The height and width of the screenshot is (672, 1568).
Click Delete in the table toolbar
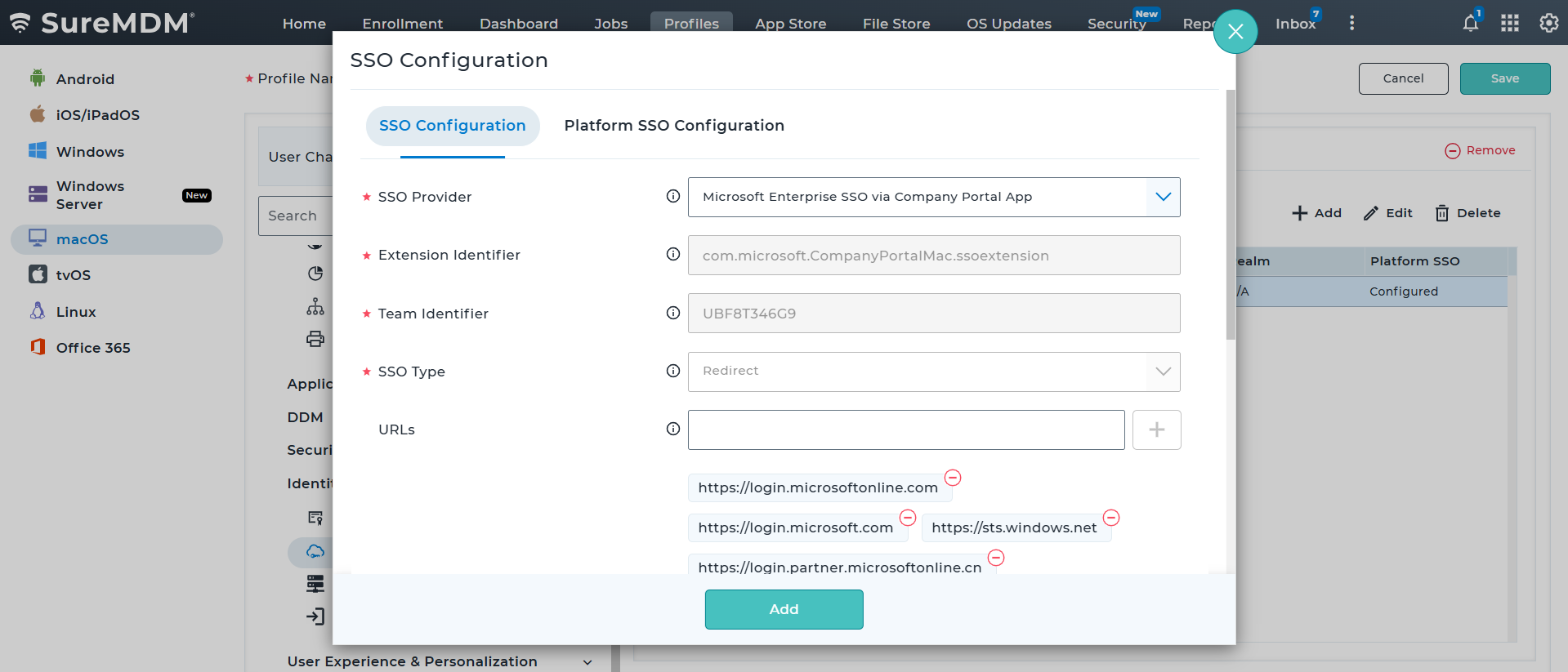click(x=1468, y=213)
